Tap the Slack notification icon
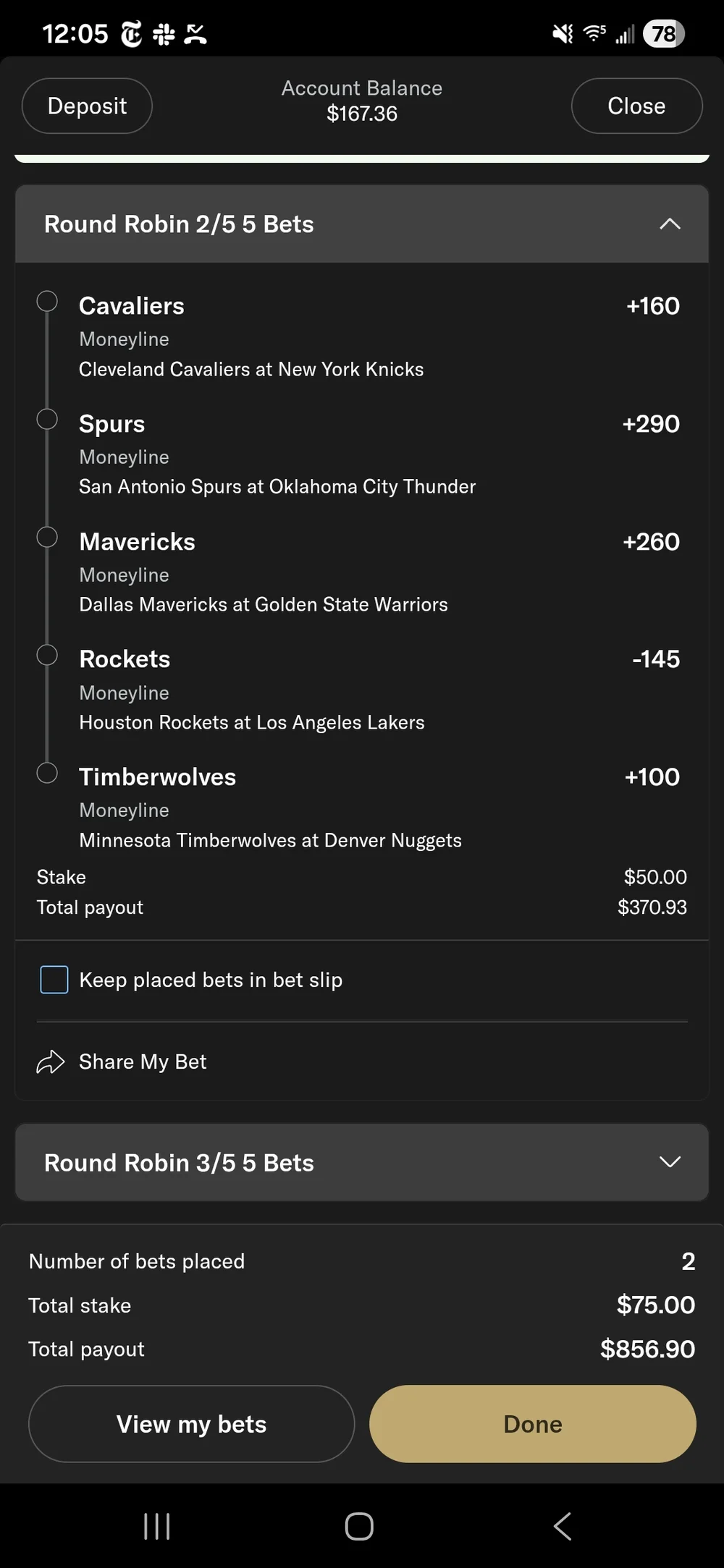This screenshot has width=724, height=1568. (164, 34)
